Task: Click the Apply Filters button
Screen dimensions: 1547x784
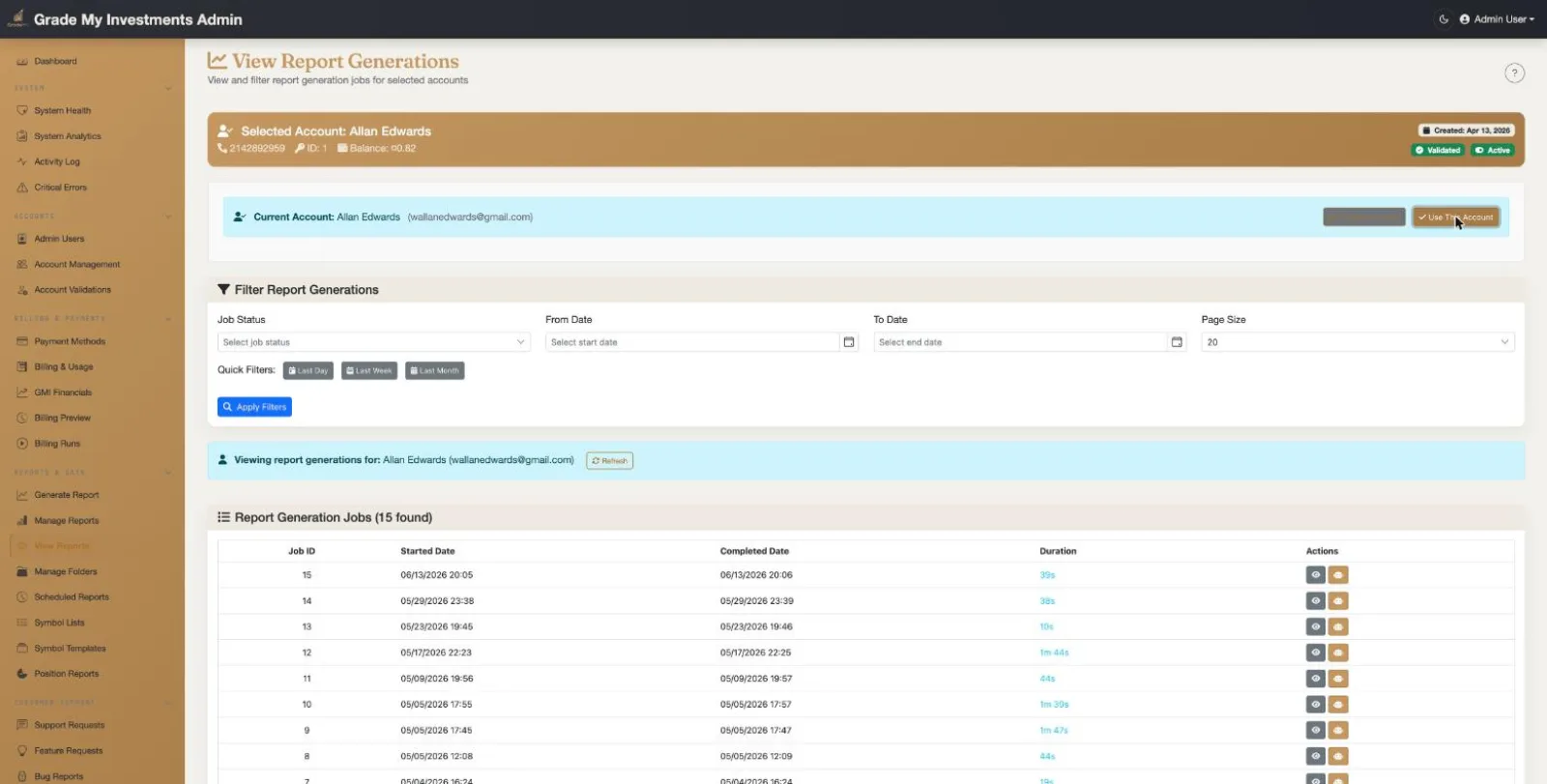Action: pyautogui.click(x=254, y=407)
